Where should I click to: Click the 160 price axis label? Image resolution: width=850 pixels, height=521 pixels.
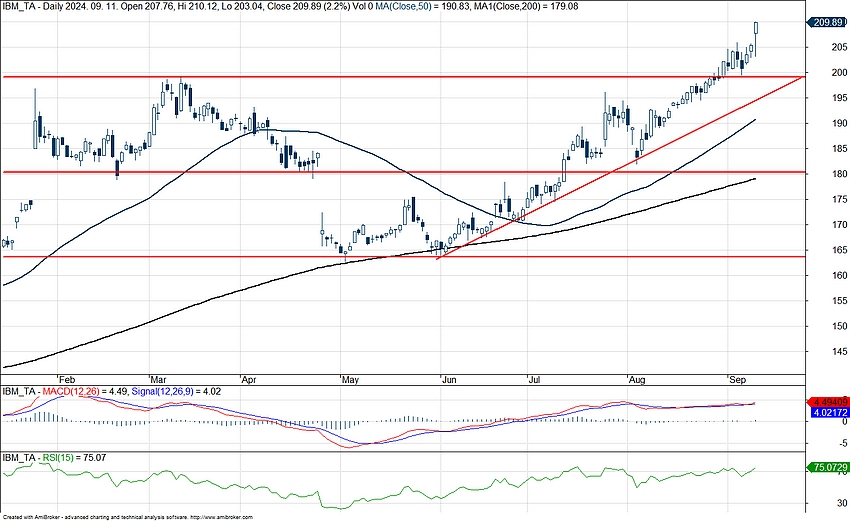pos(839,275)
